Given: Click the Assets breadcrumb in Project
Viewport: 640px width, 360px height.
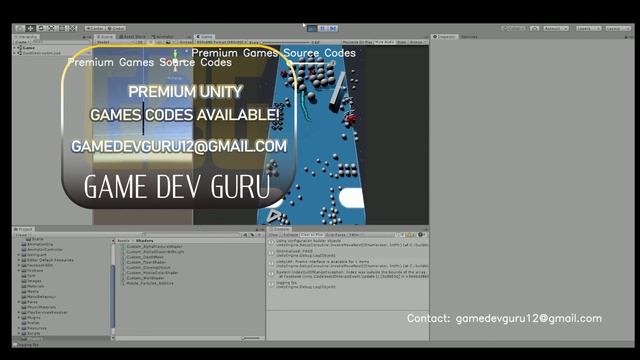Looking at the screenshot, I should point(124,241).
